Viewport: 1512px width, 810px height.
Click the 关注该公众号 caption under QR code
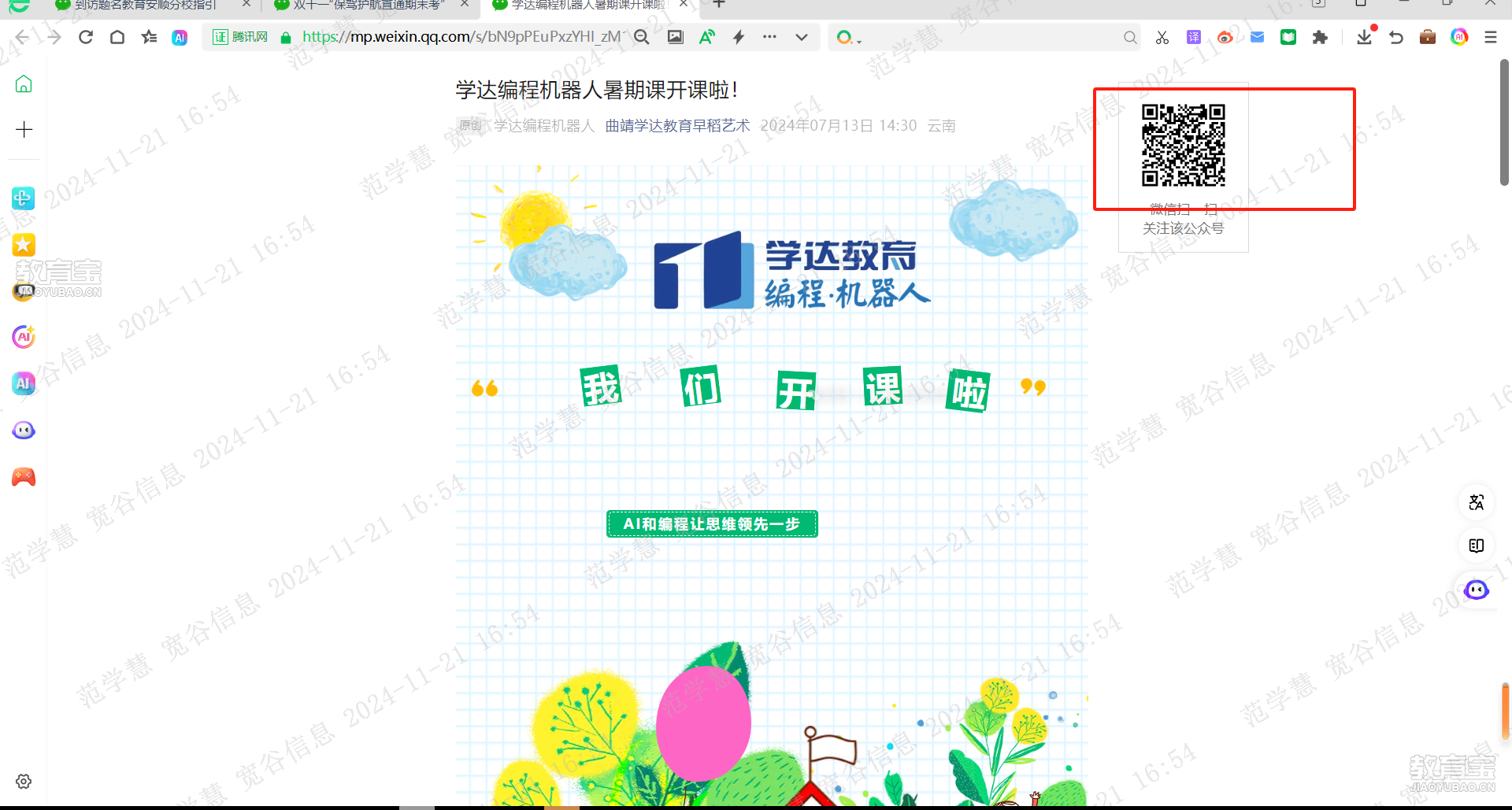tap(1183, 228)
